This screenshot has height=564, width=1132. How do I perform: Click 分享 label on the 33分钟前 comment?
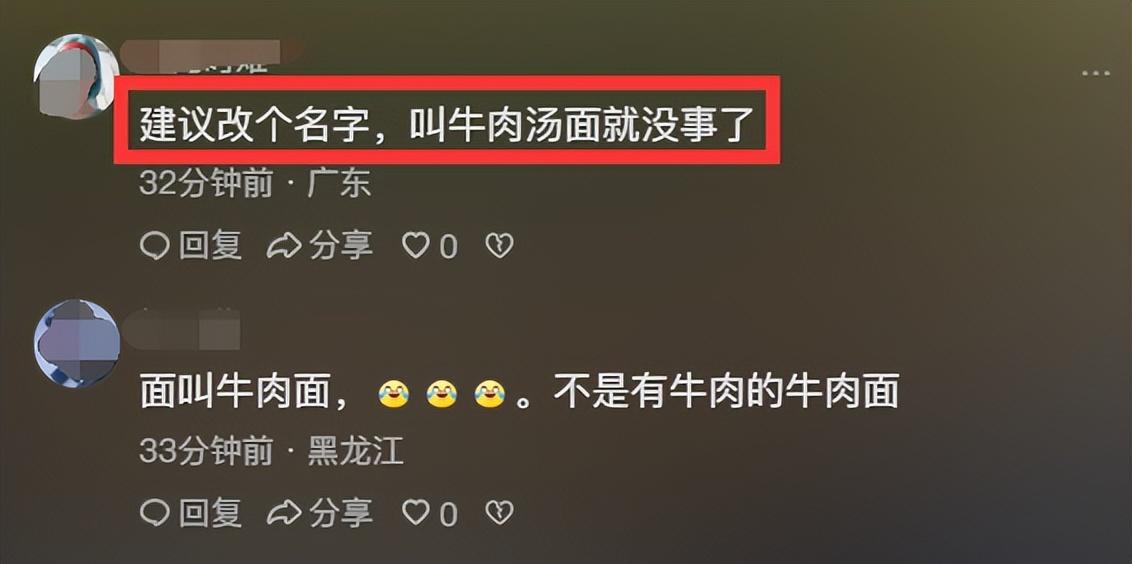(341, 513)
